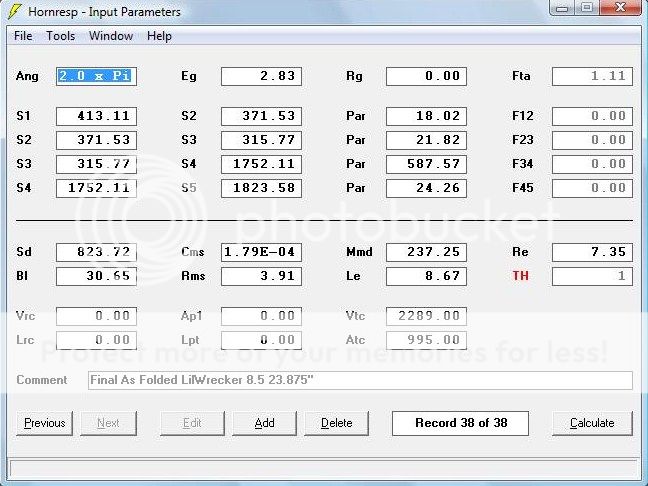Click the Le field with 8.67
The height and width of the screenshot is (486, 648).
tap(426, 276)
